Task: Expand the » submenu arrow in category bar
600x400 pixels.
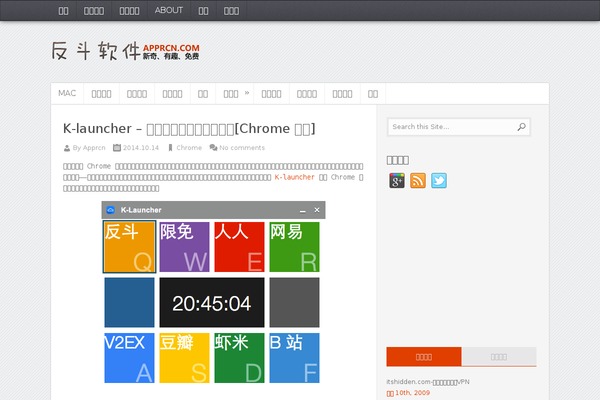Action: tap(247, 92)
